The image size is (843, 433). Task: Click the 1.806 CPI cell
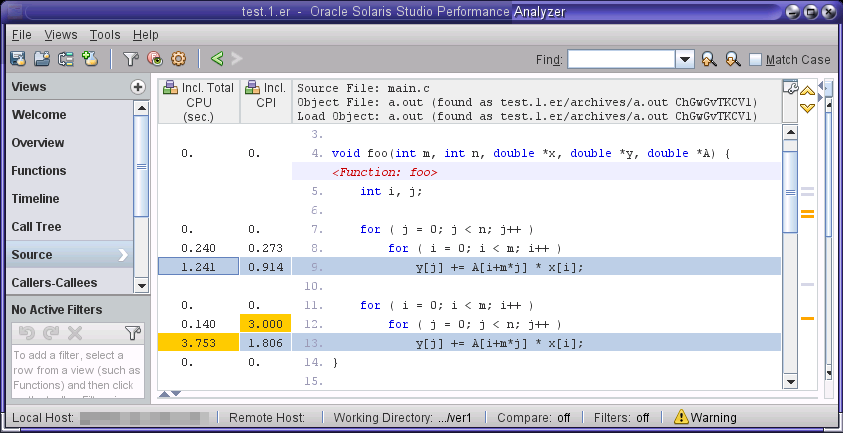[266, 343]
